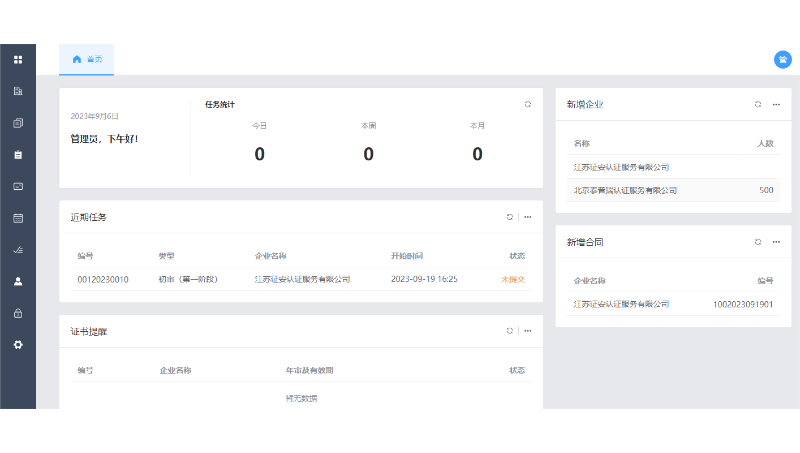Switch to the 首页 home tab
Image resolution: width=800 pixels, height=453 pixels.
pyautogui.click(x=87, y=60)
